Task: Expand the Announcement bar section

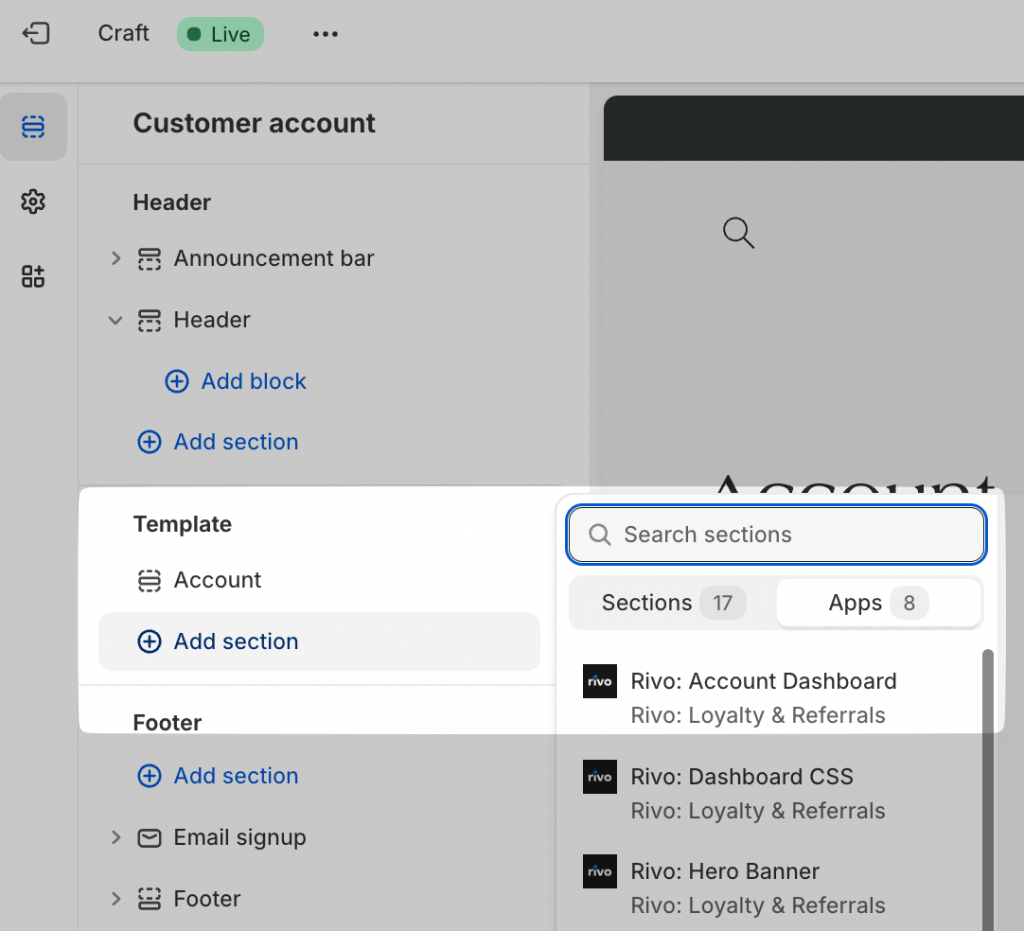Action: pos(116,259)
